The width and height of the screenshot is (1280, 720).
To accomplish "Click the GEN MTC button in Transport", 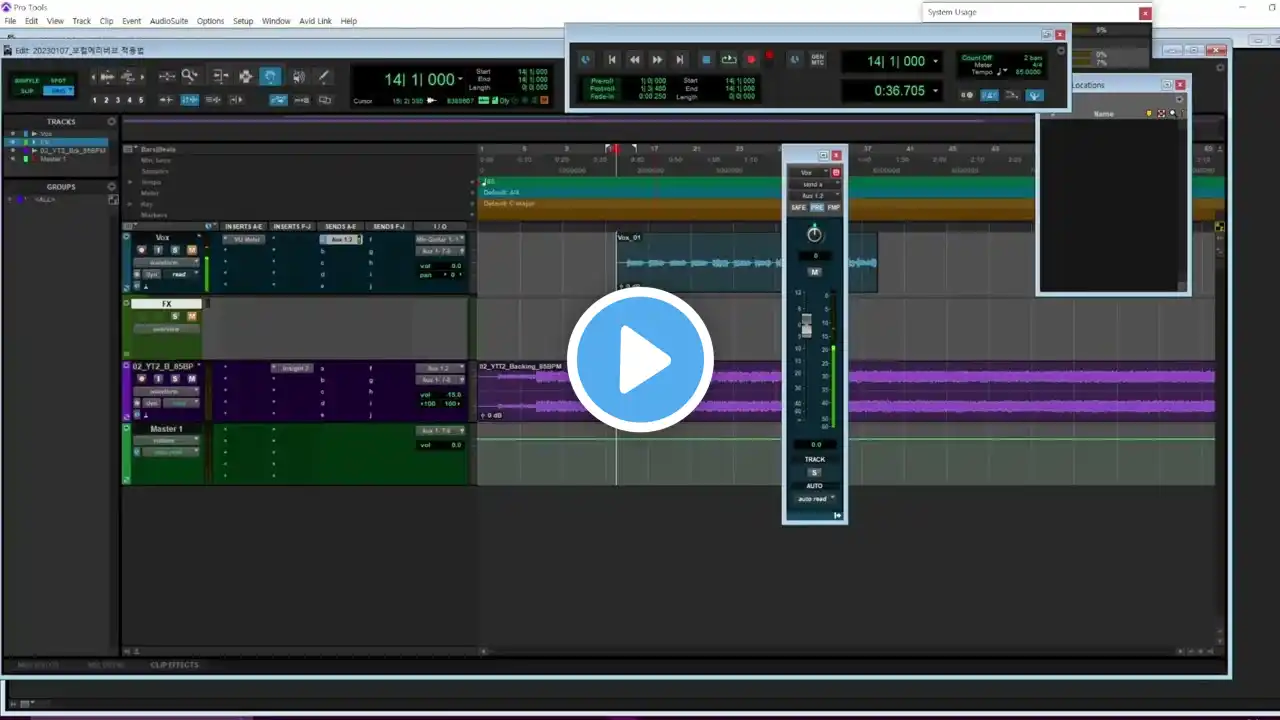I will point(817,60).
